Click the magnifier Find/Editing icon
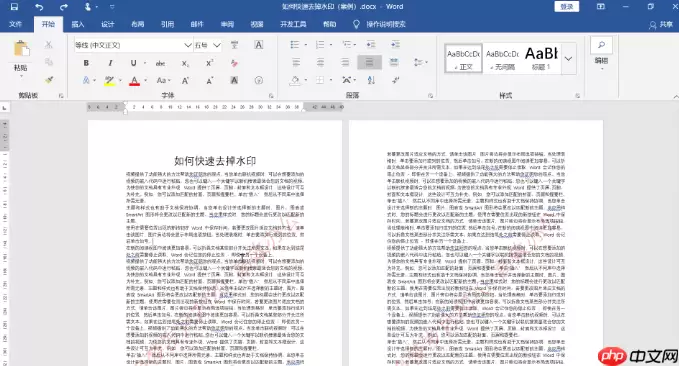 click(601, 45)
